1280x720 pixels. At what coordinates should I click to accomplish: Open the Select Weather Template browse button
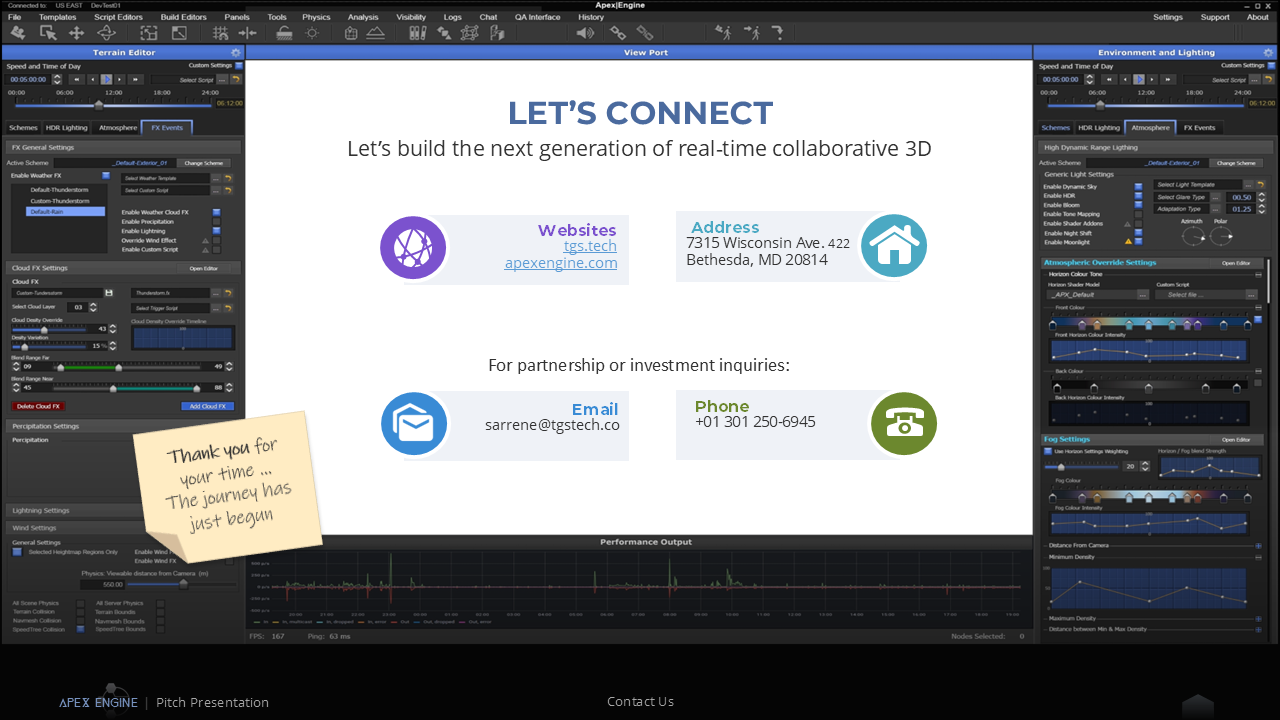pyautogui.click(x=216, y=178)
